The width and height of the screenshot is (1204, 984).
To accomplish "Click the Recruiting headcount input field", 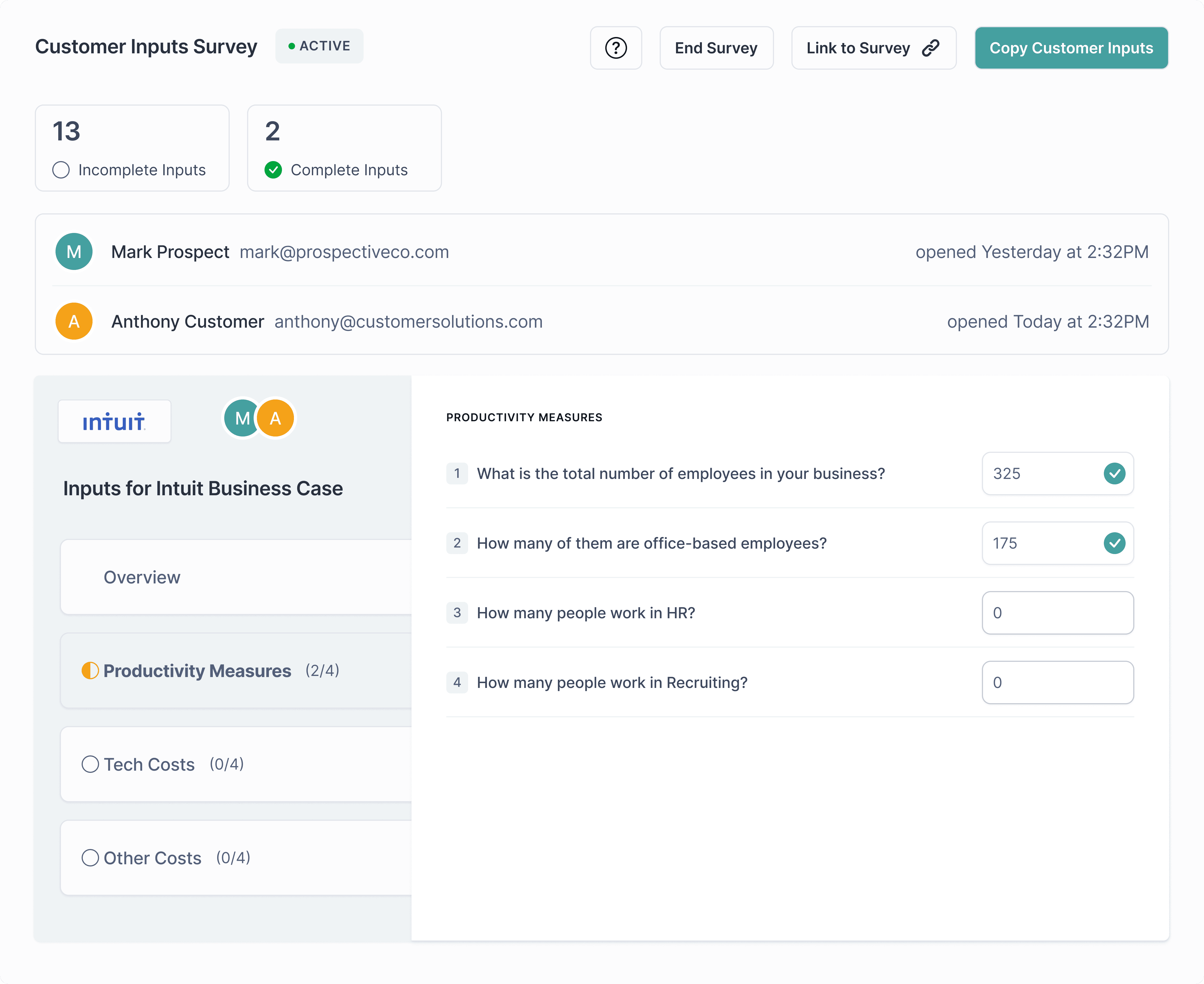I will (x=1057, y=682).
